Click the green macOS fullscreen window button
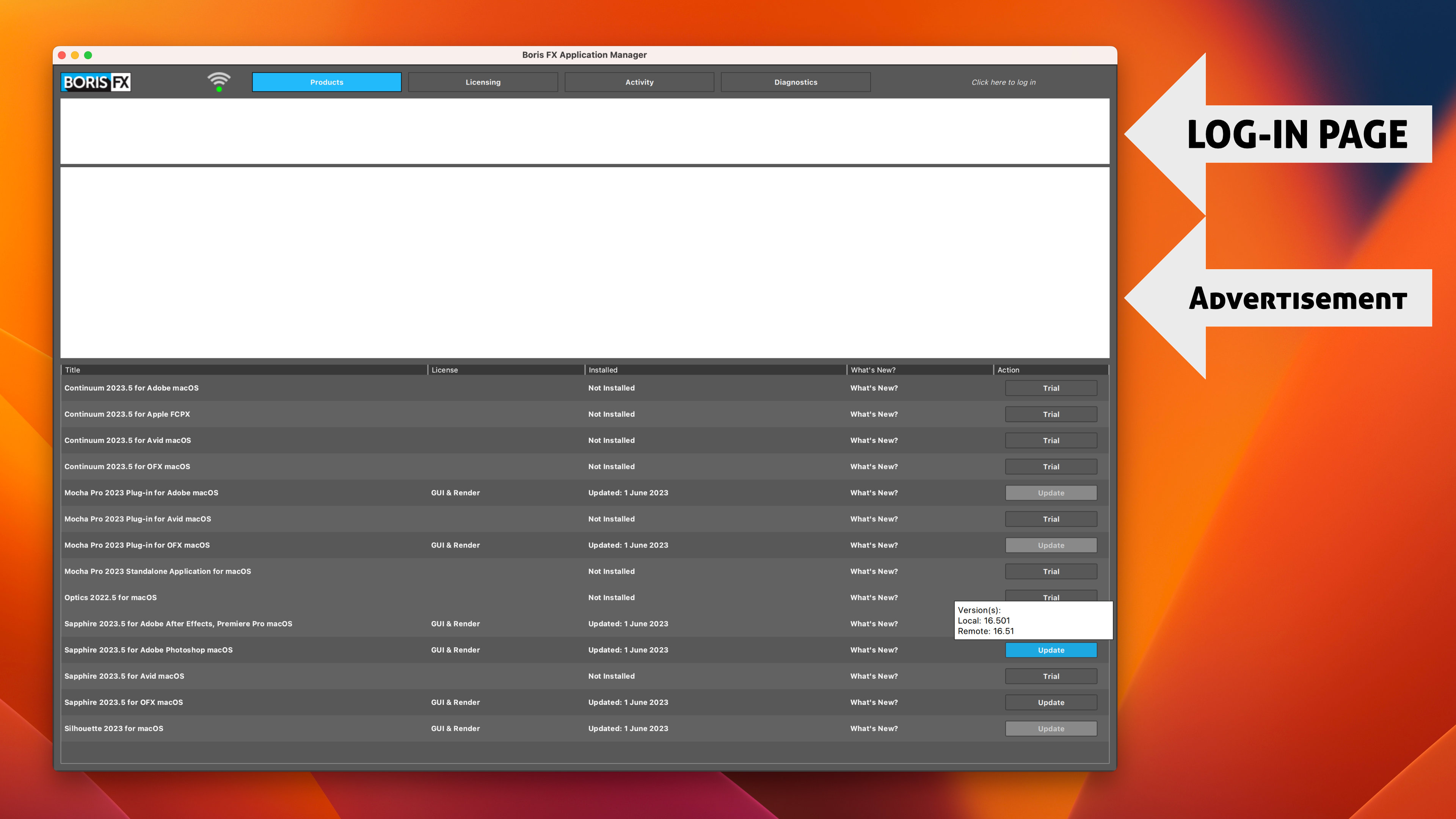The height and width of the screenshot is (819, 1456). (88, 55)
